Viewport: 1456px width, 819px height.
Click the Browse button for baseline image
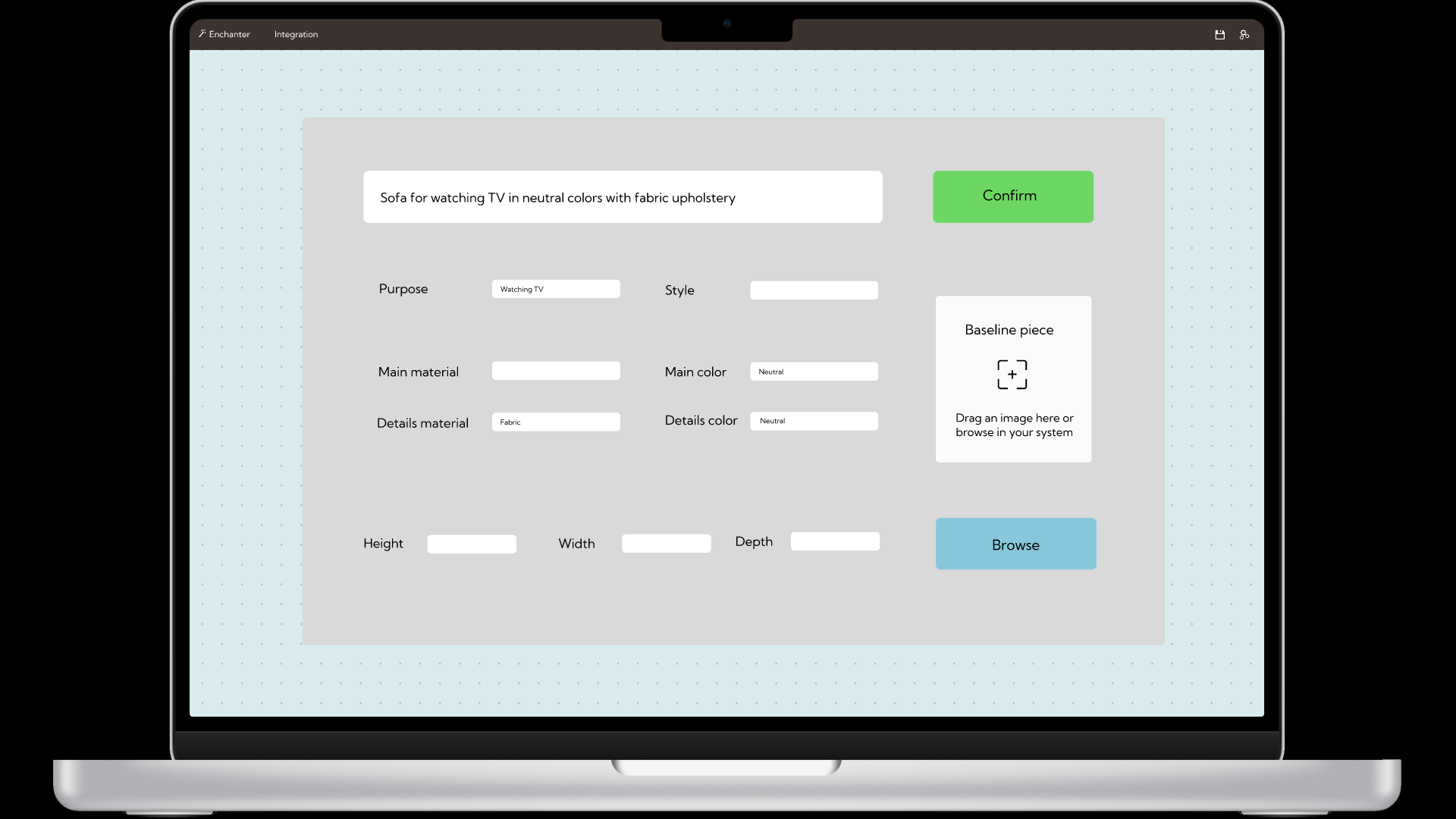click(1015, 544)
